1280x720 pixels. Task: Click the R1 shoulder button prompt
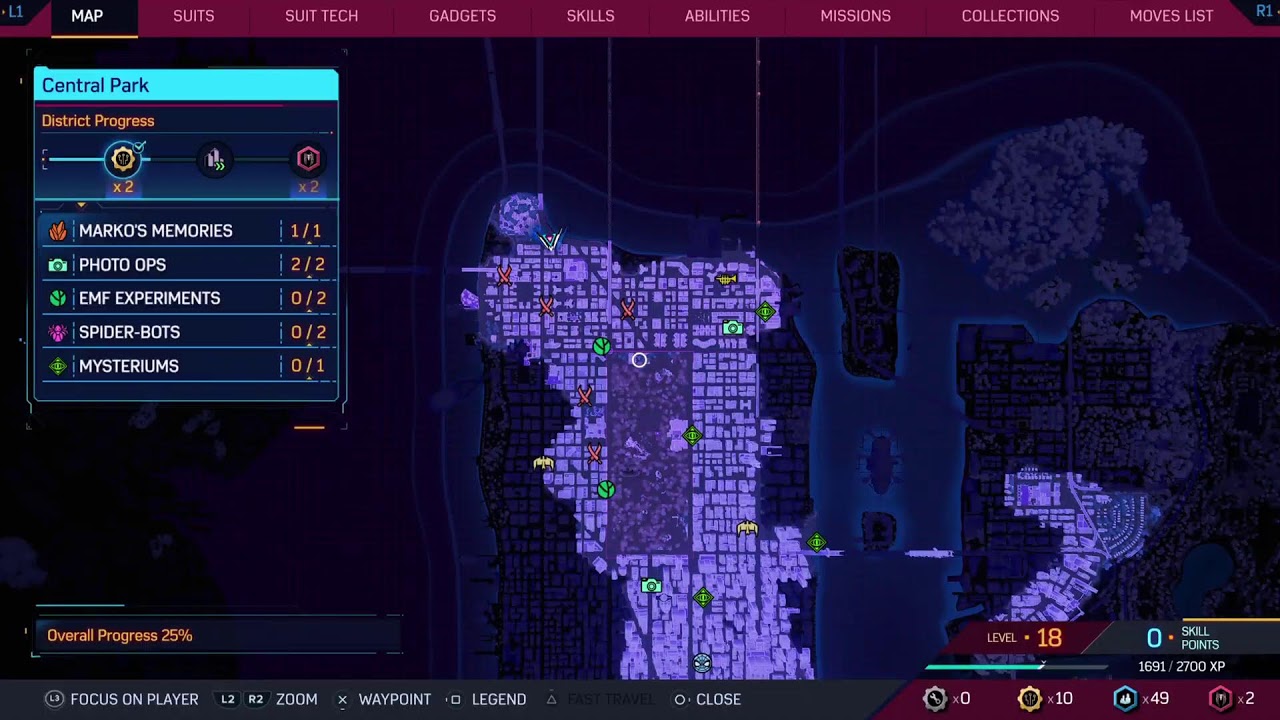[x=1264, y=11]
